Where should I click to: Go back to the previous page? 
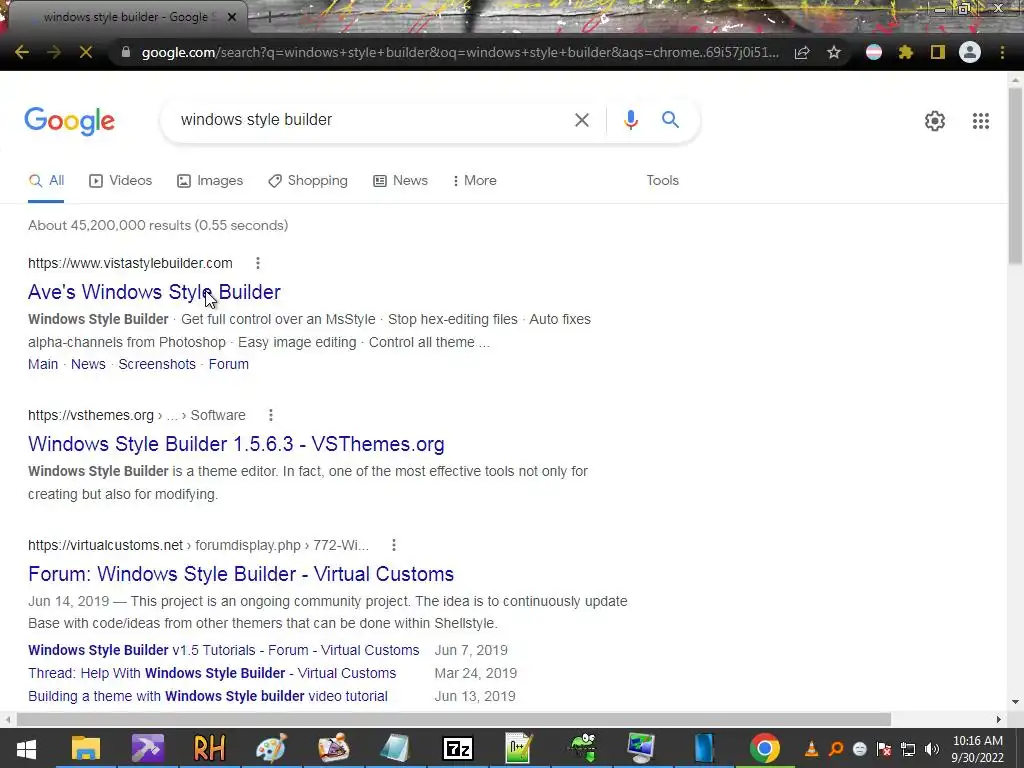(x=22, y=52)
